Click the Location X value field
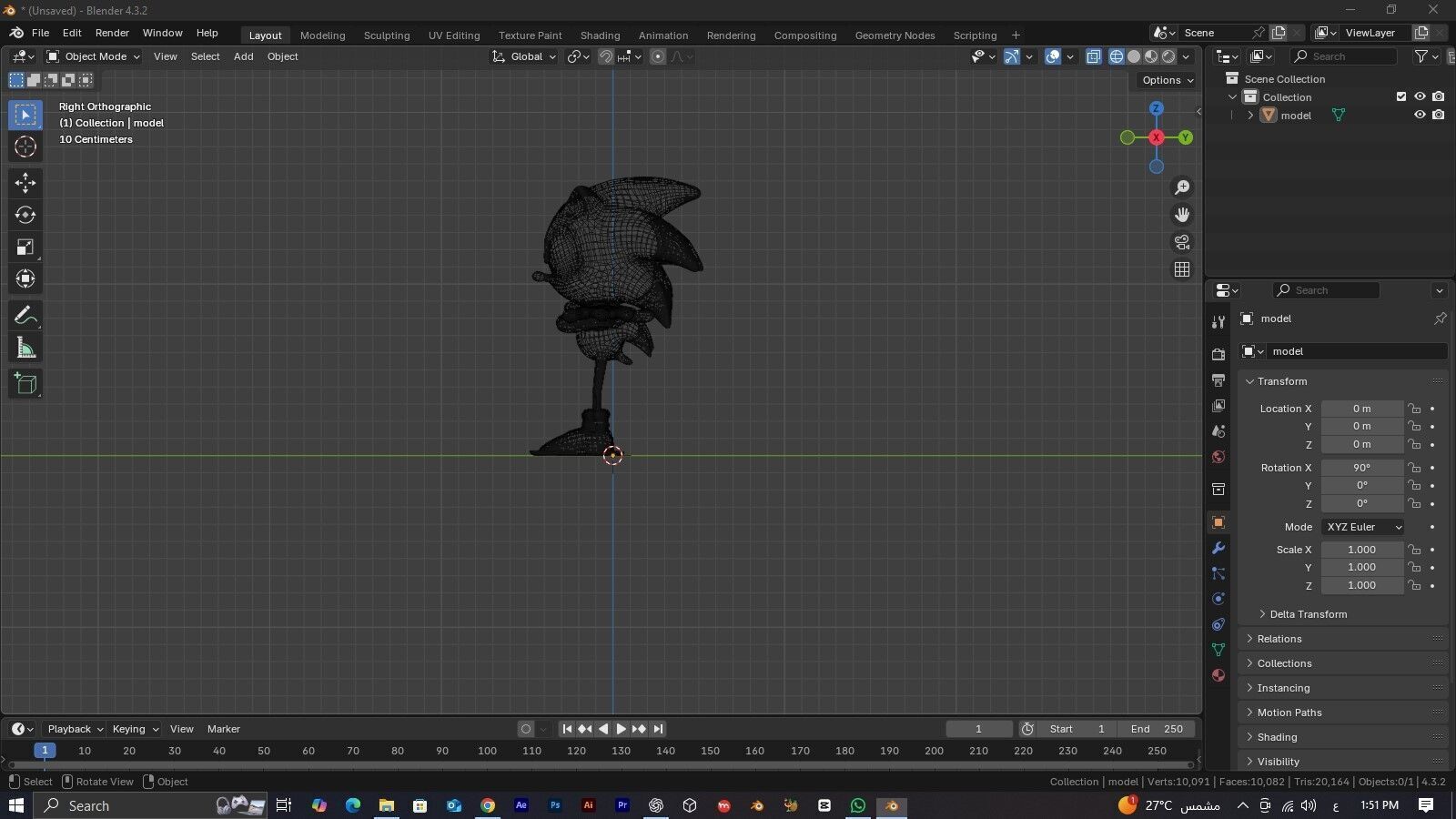Image resolution: width=1456 pixels, height=819 pixels. pyautogui.click(x=1361, y=409)
